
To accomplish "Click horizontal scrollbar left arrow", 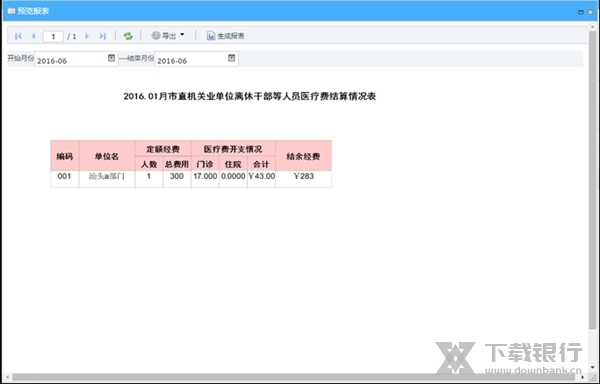I will [7, 378].
